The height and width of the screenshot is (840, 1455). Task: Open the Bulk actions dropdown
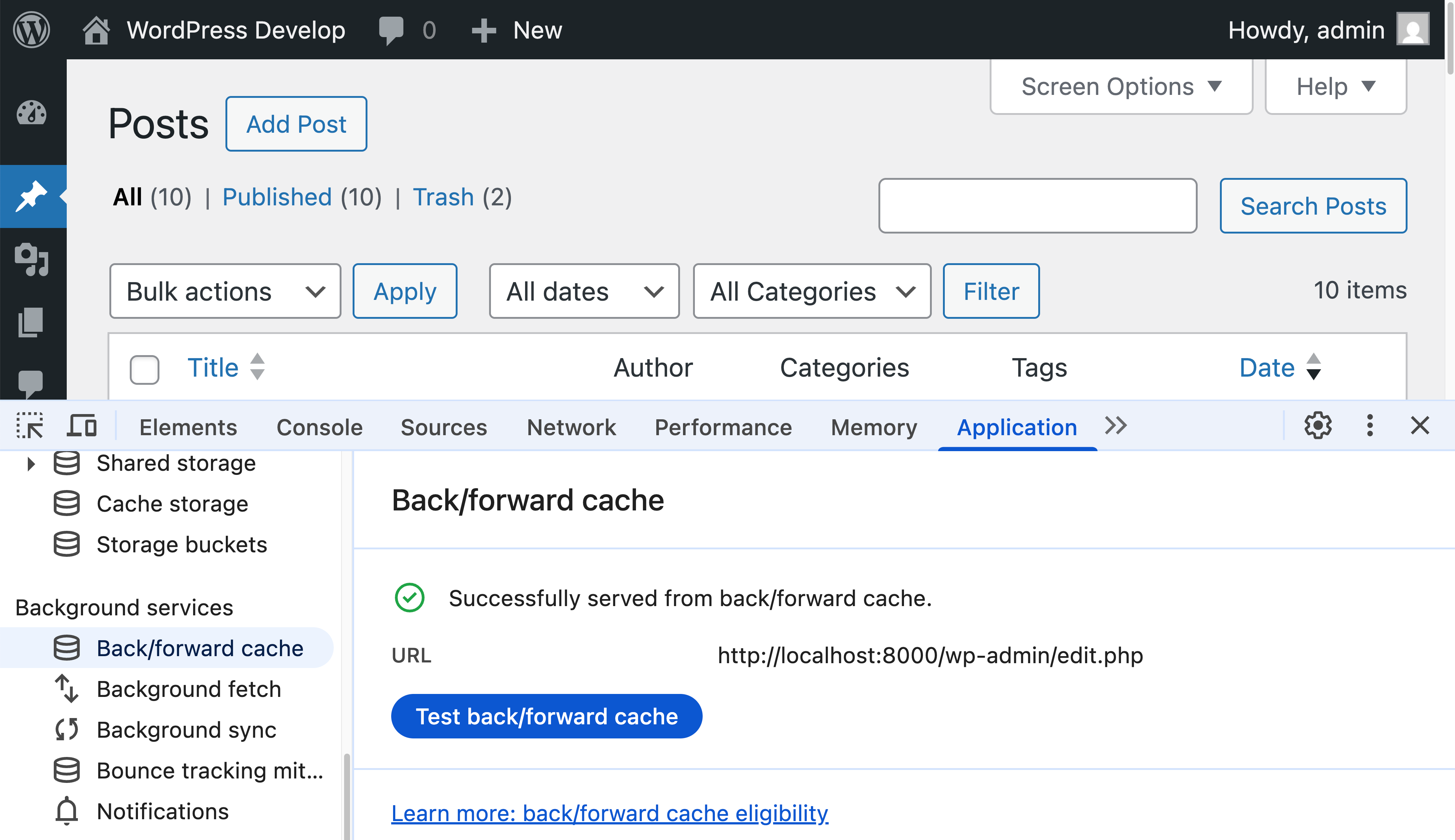click(x=225, y=291)
